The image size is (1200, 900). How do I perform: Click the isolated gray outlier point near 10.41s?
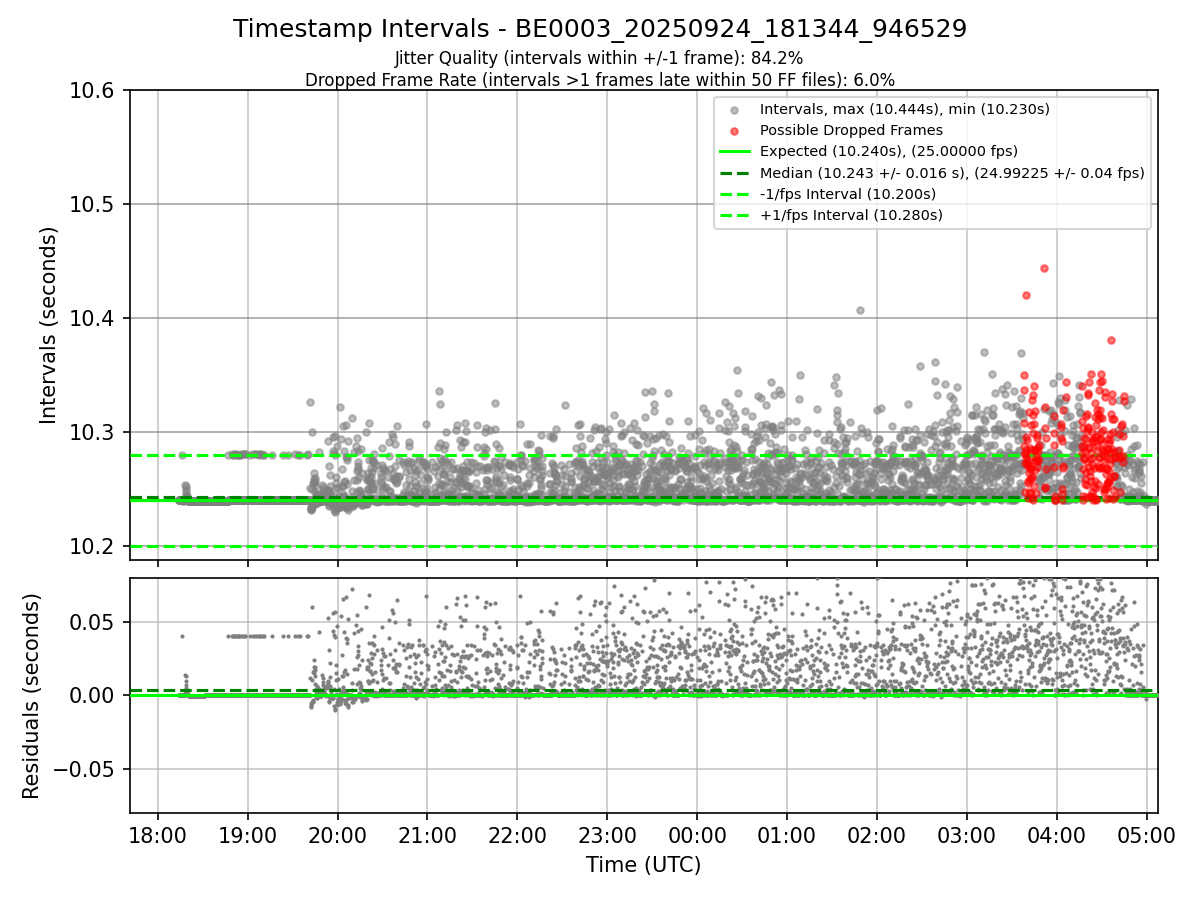(x=860, y=310)
